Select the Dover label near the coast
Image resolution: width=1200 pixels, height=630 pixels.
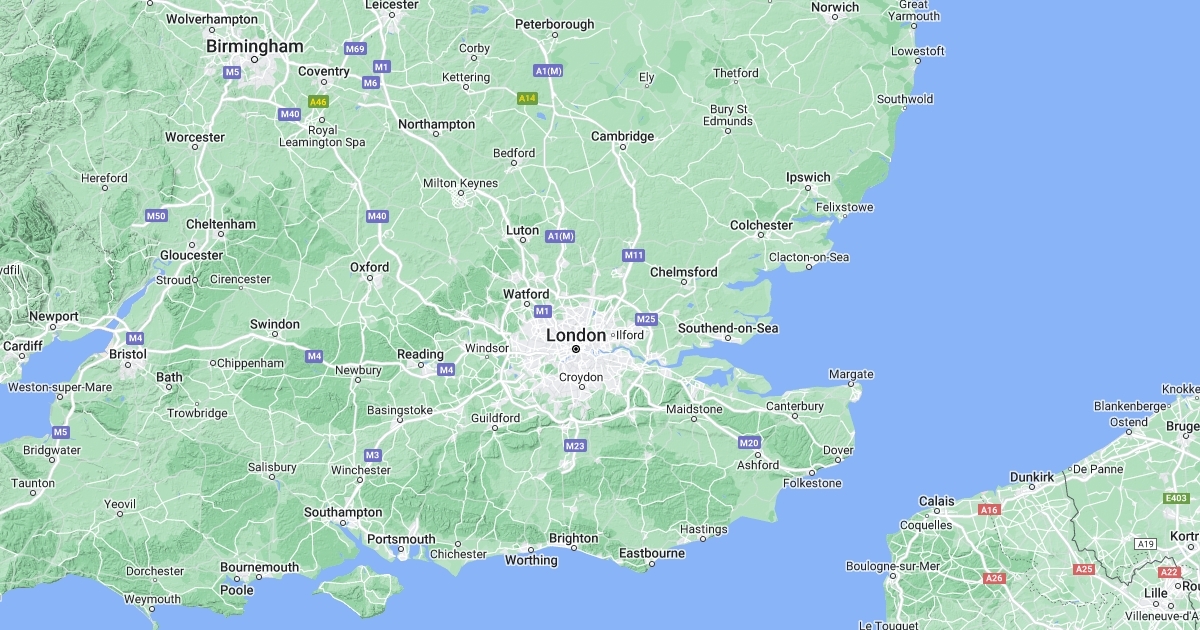(x=838, y=450)
